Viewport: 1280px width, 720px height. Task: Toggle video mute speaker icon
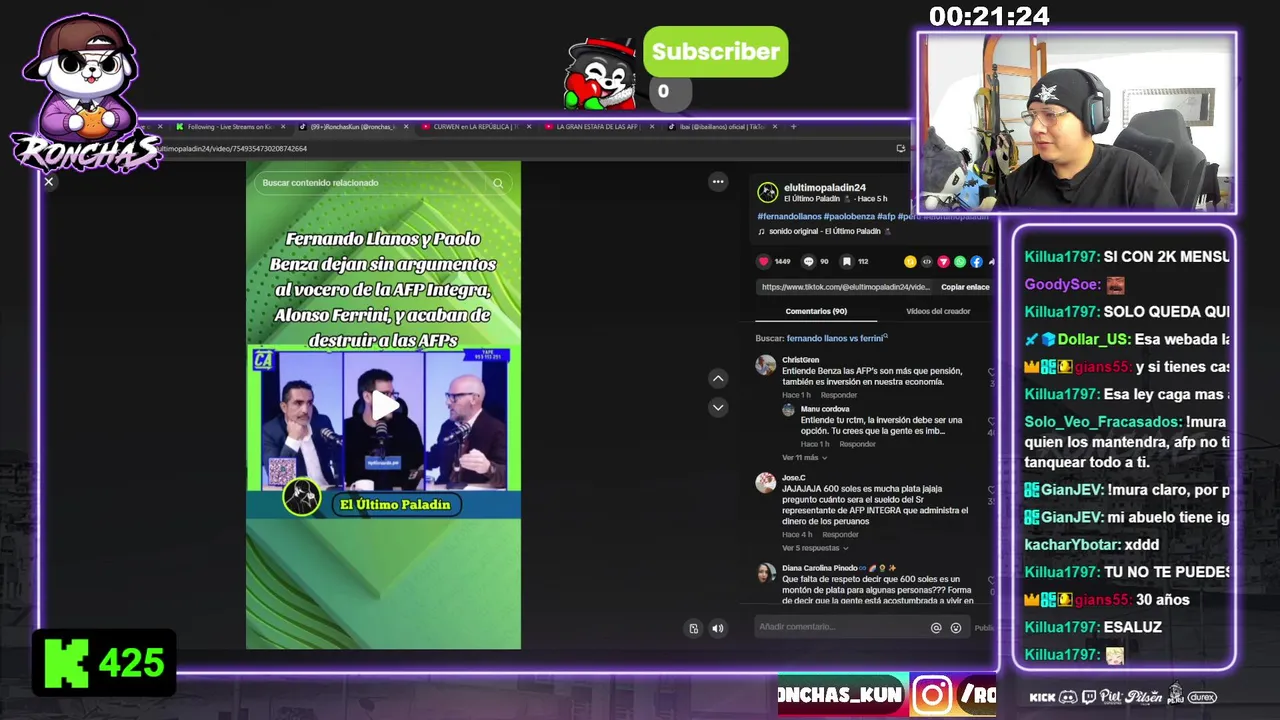coord(717,628)
